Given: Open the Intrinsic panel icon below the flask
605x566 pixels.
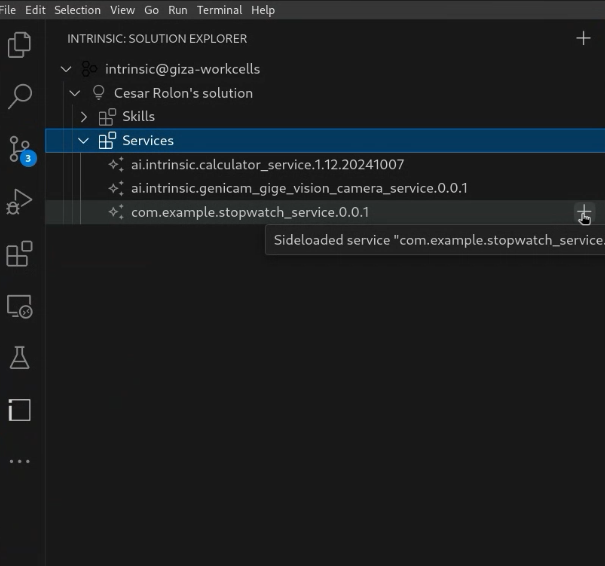Looking at the screenshot, I should pyautogui.click(x=19, y=410).
